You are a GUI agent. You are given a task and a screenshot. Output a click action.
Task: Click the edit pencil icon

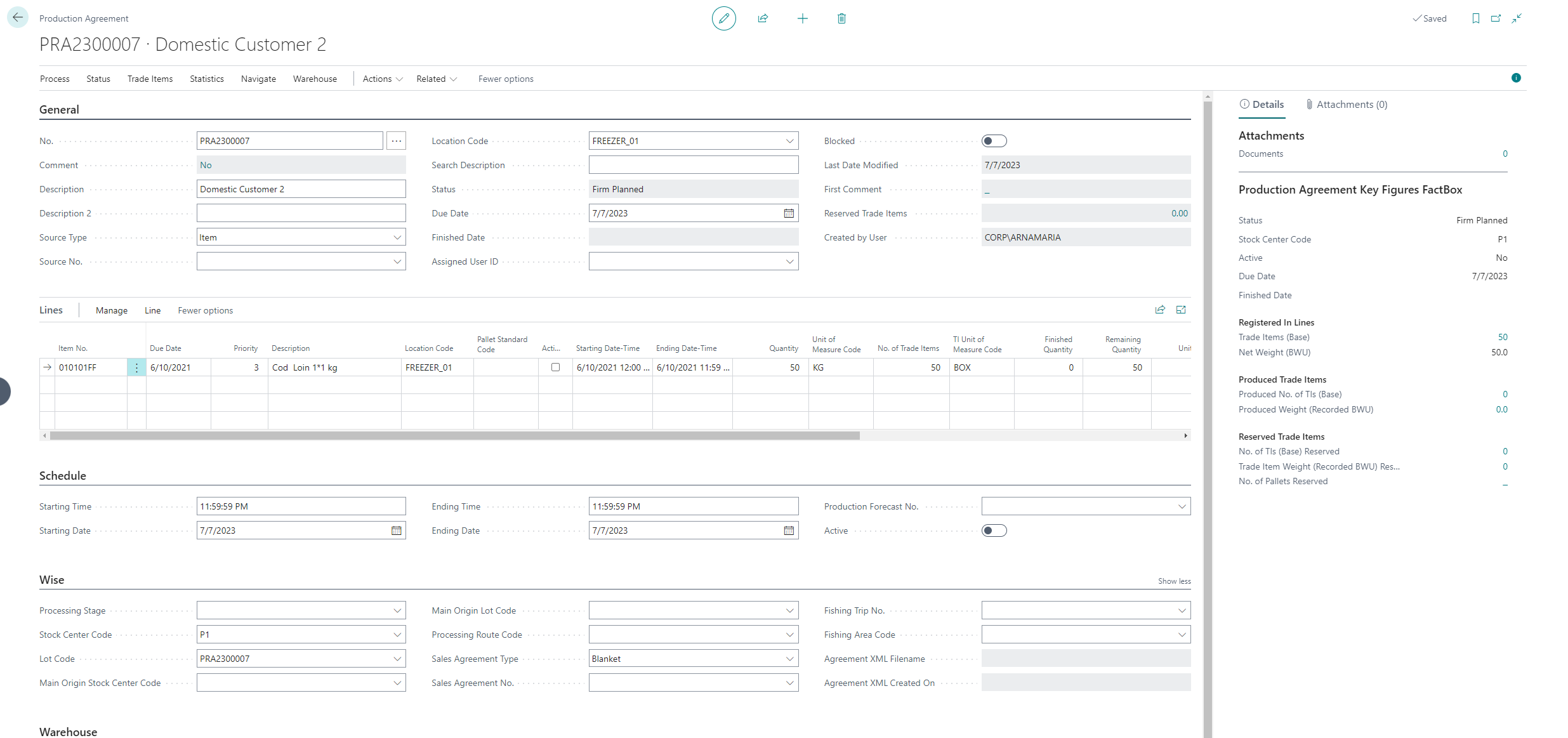click(723, 18)
